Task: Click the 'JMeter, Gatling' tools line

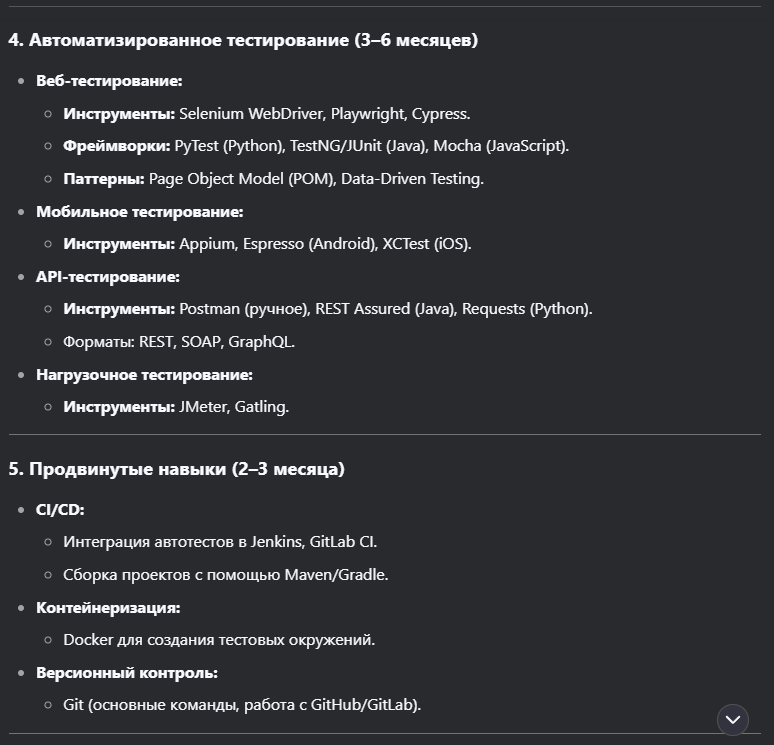Action: [176, 407]
